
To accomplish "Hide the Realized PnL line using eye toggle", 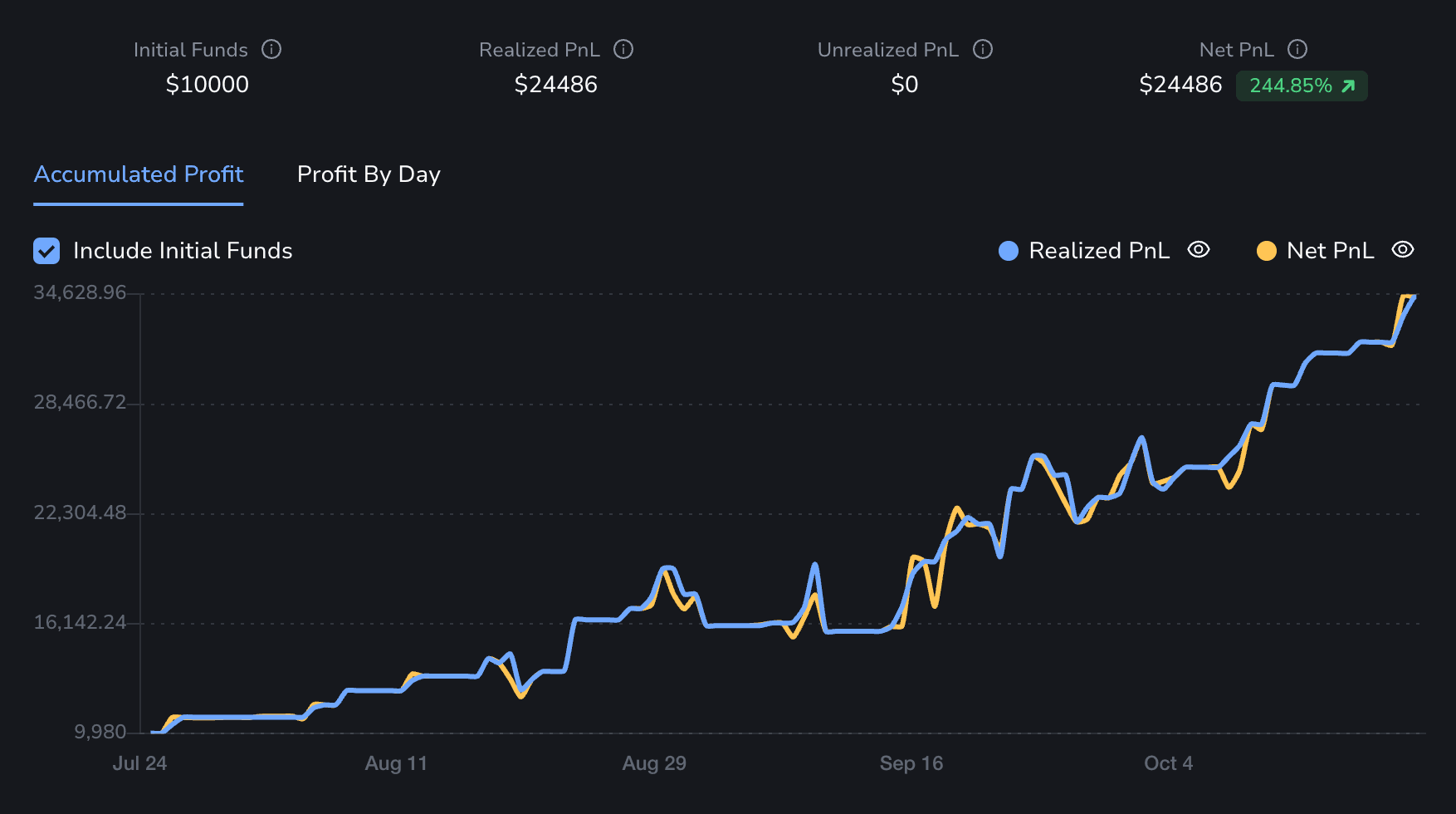I will [x=1199, y=250].
